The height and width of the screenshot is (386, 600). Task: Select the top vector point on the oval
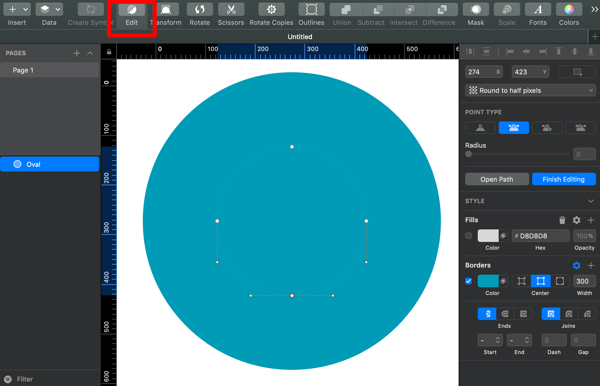click(292, 147)
